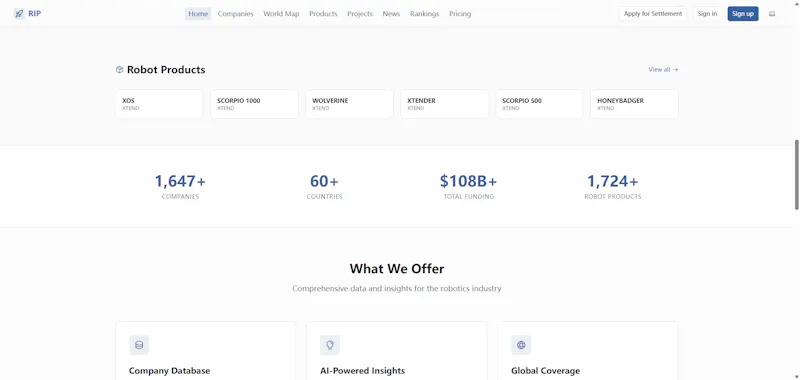Open the SCORPIO 500 product card
The image size is (800, 380).
tap(539, 104)
